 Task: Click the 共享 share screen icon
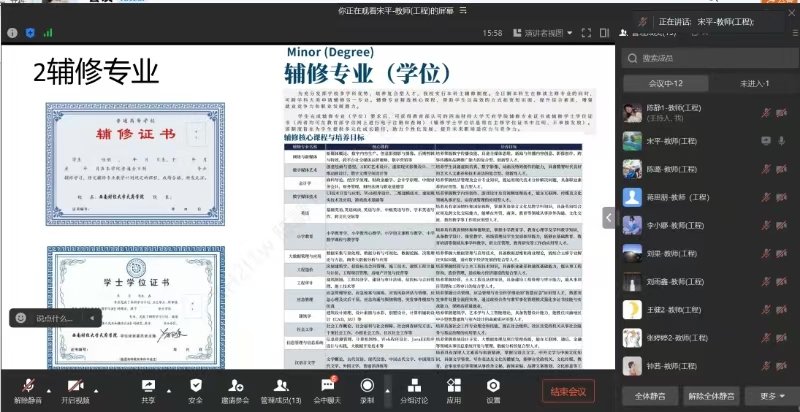(x=148, y=385)
